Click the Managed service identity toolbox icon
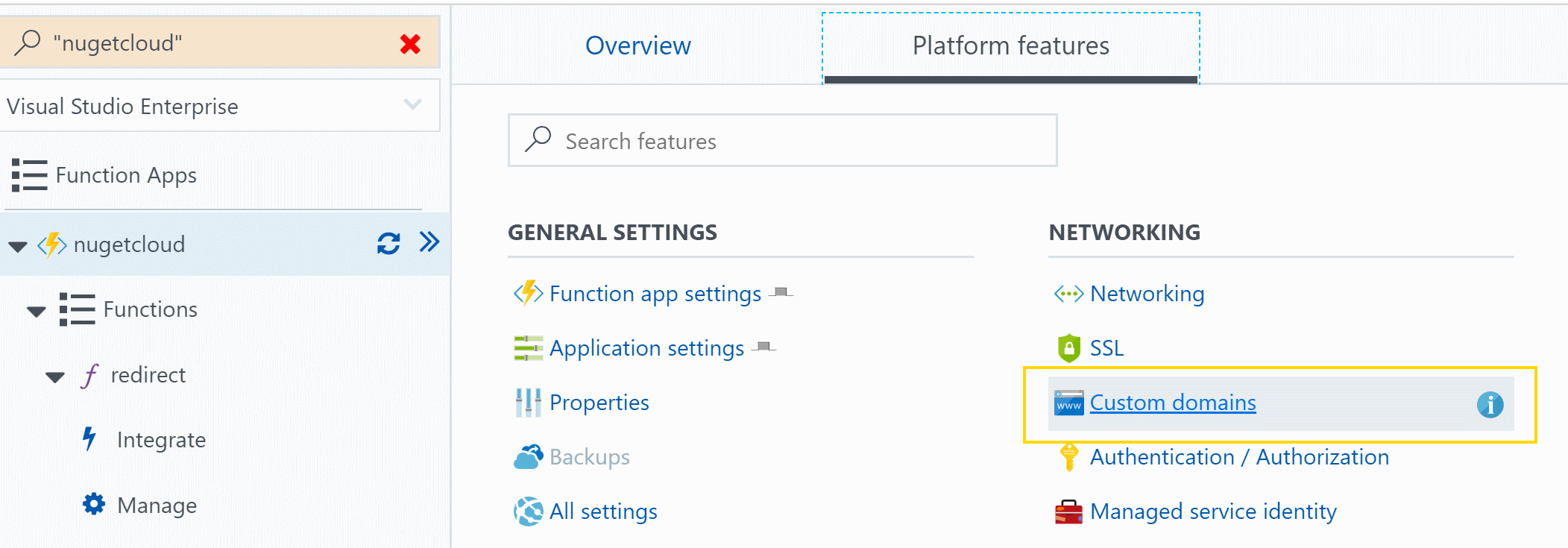Viewport: 1568px width, 548px height. 1068,512
